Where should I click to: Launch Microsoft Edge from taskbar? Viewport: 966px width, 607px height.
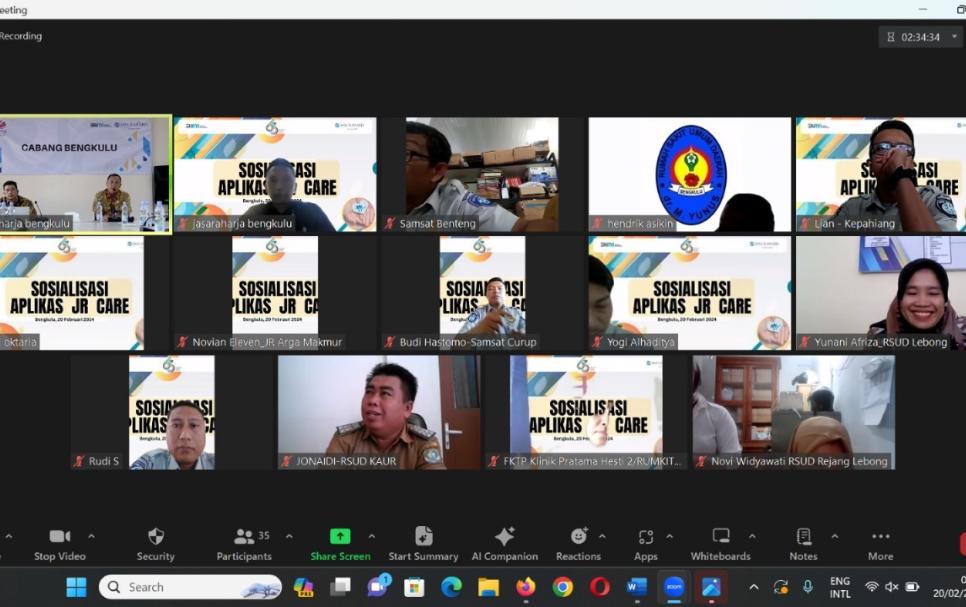coord(451,587)
